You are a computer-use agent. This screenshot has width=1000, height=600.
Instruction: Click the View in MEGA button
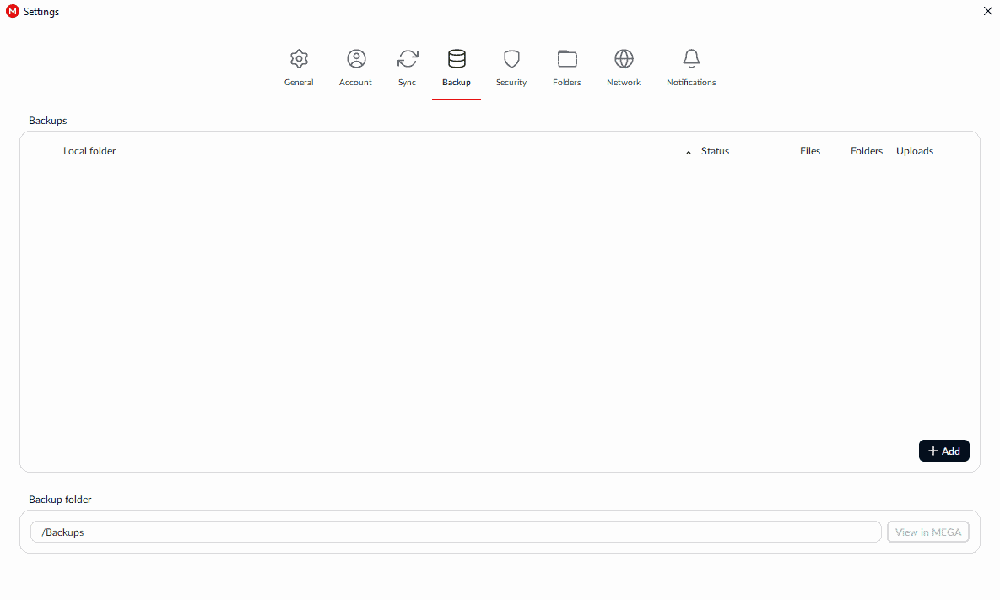[x=928, y=532]
